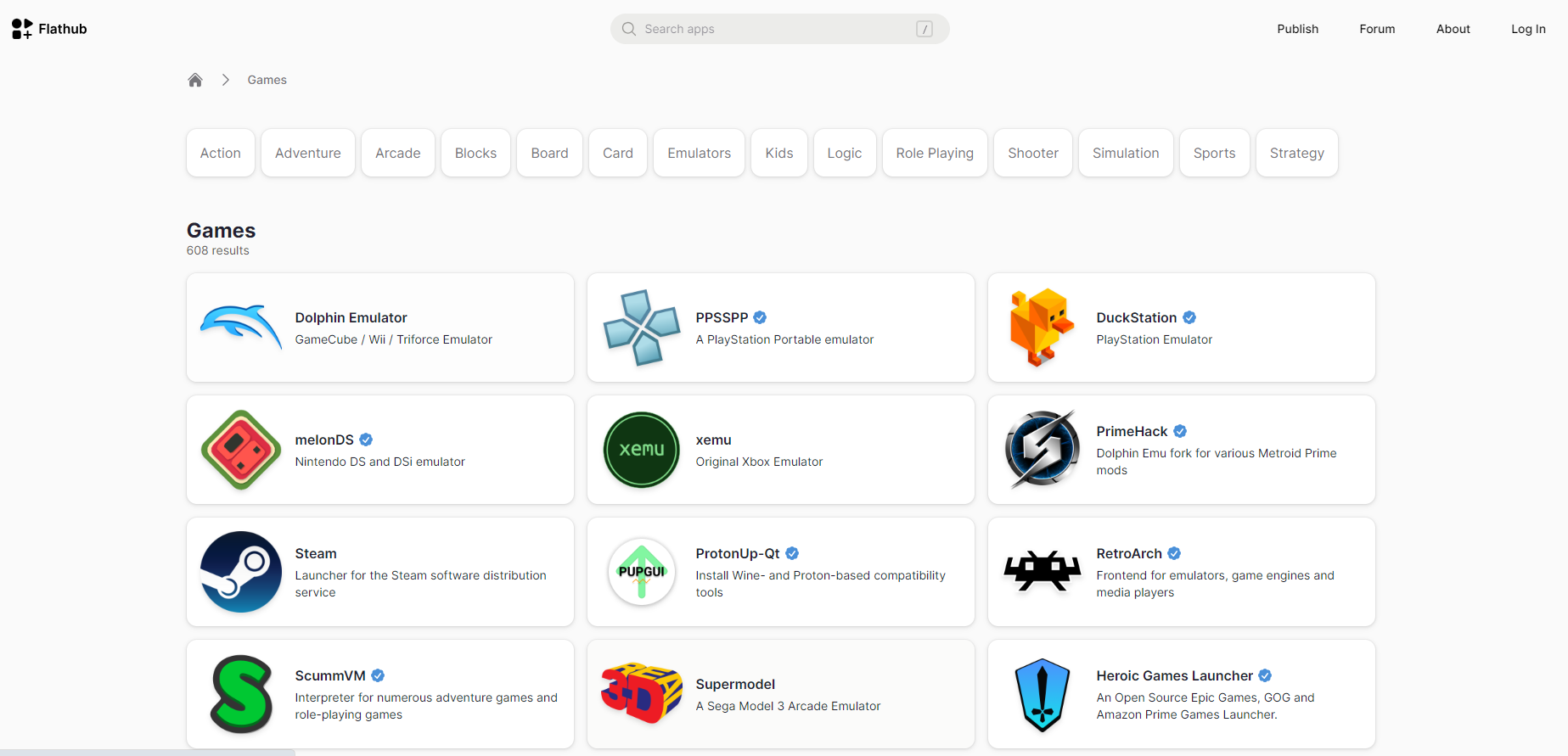
Task: Select the Board category
Action: tap(549, 153)
